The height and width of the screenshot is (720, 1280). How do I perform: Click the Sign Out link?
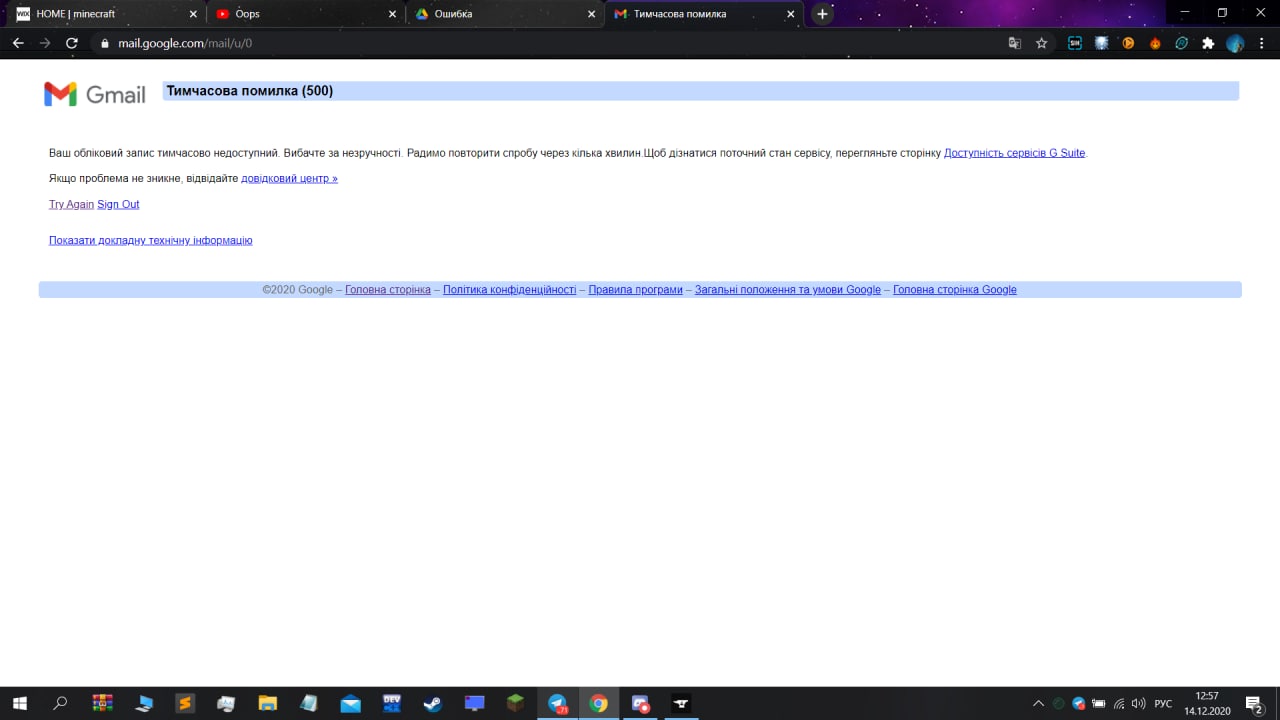tap(118, 204)
